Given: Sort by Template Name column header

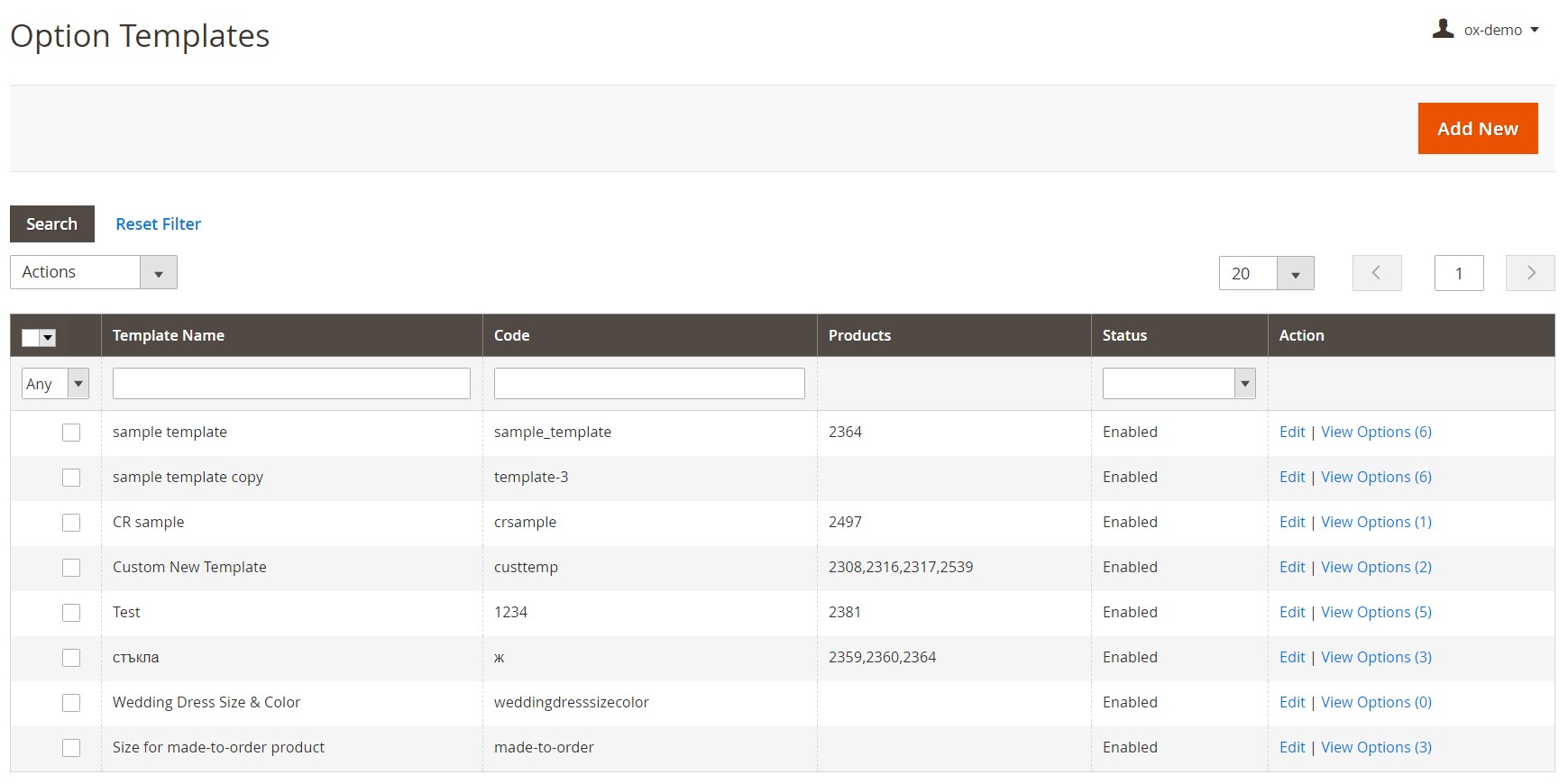Looking at the screenshot, I should 169,335.
